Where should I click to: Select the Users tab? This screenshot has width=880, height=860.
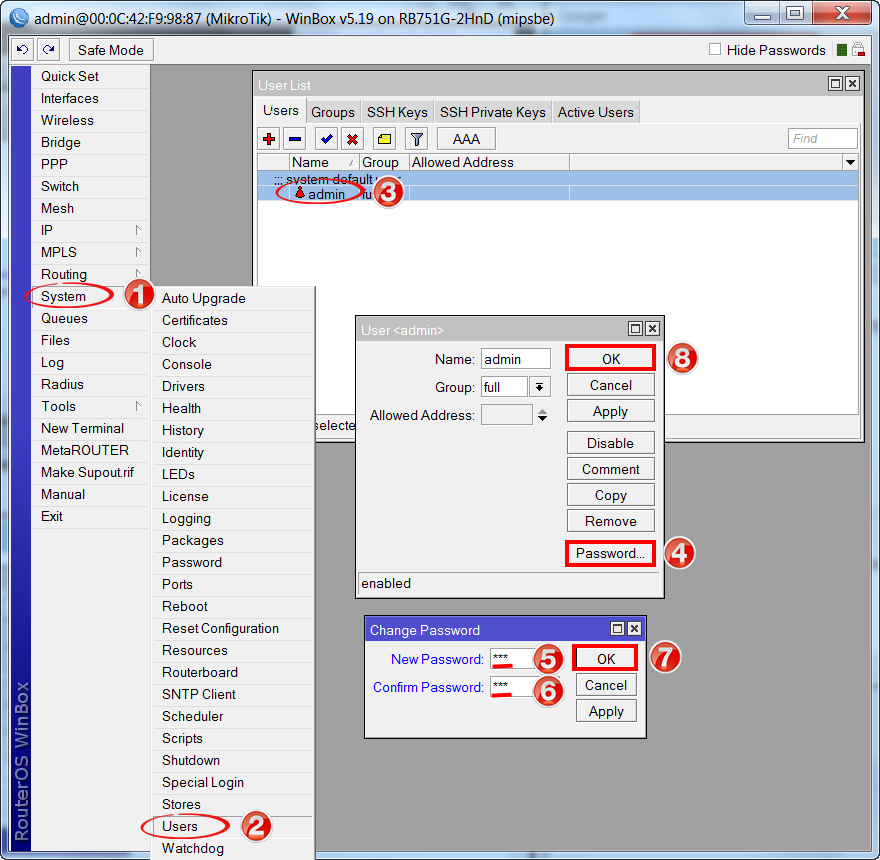click(281, 111)
